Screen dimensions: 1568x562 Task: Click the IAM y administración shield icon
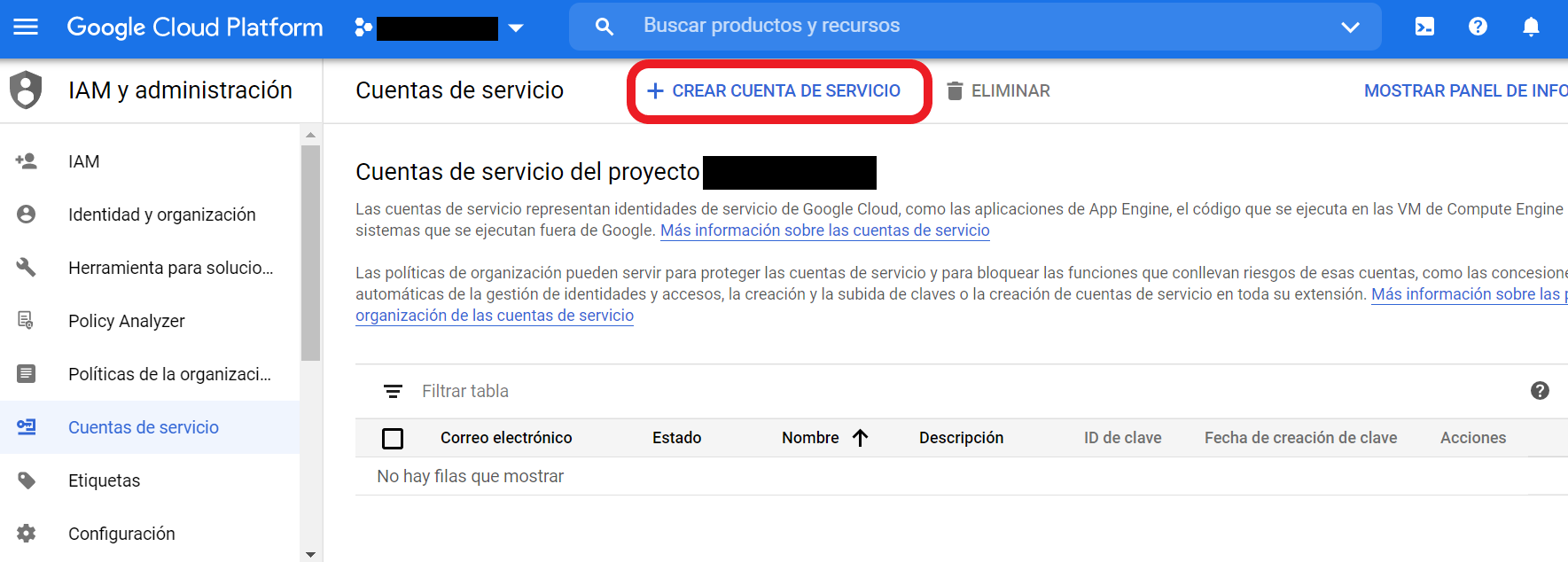(x=26, y=90)
